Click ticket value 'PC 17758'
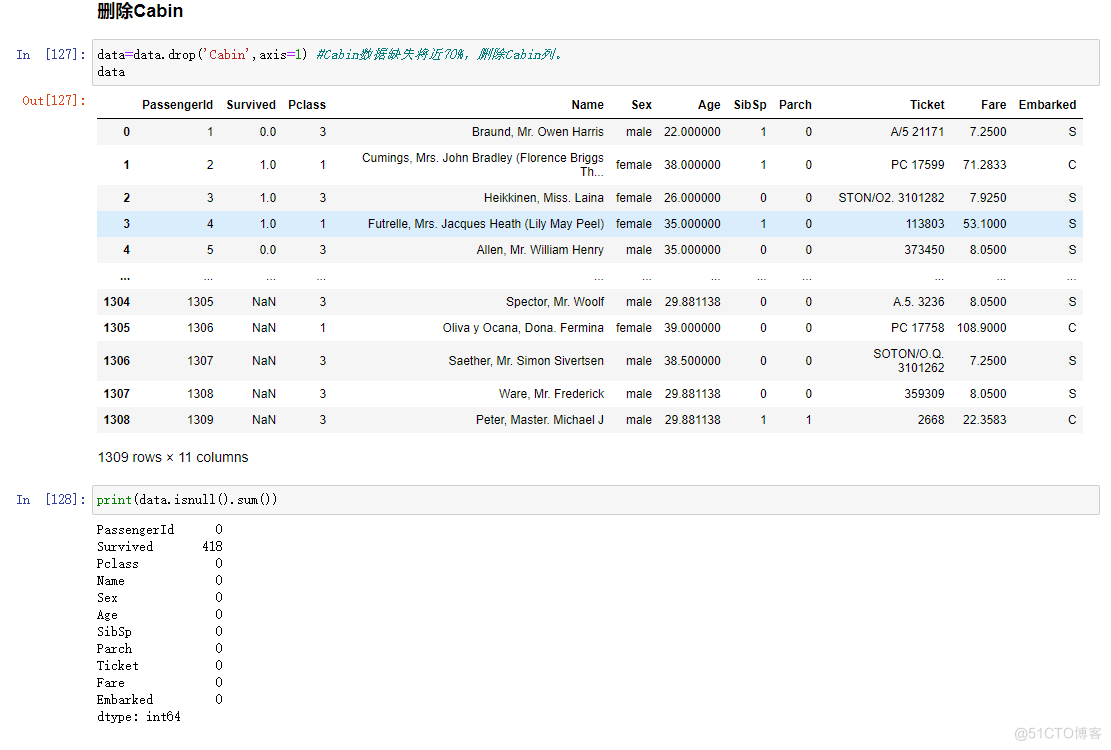 918,328
